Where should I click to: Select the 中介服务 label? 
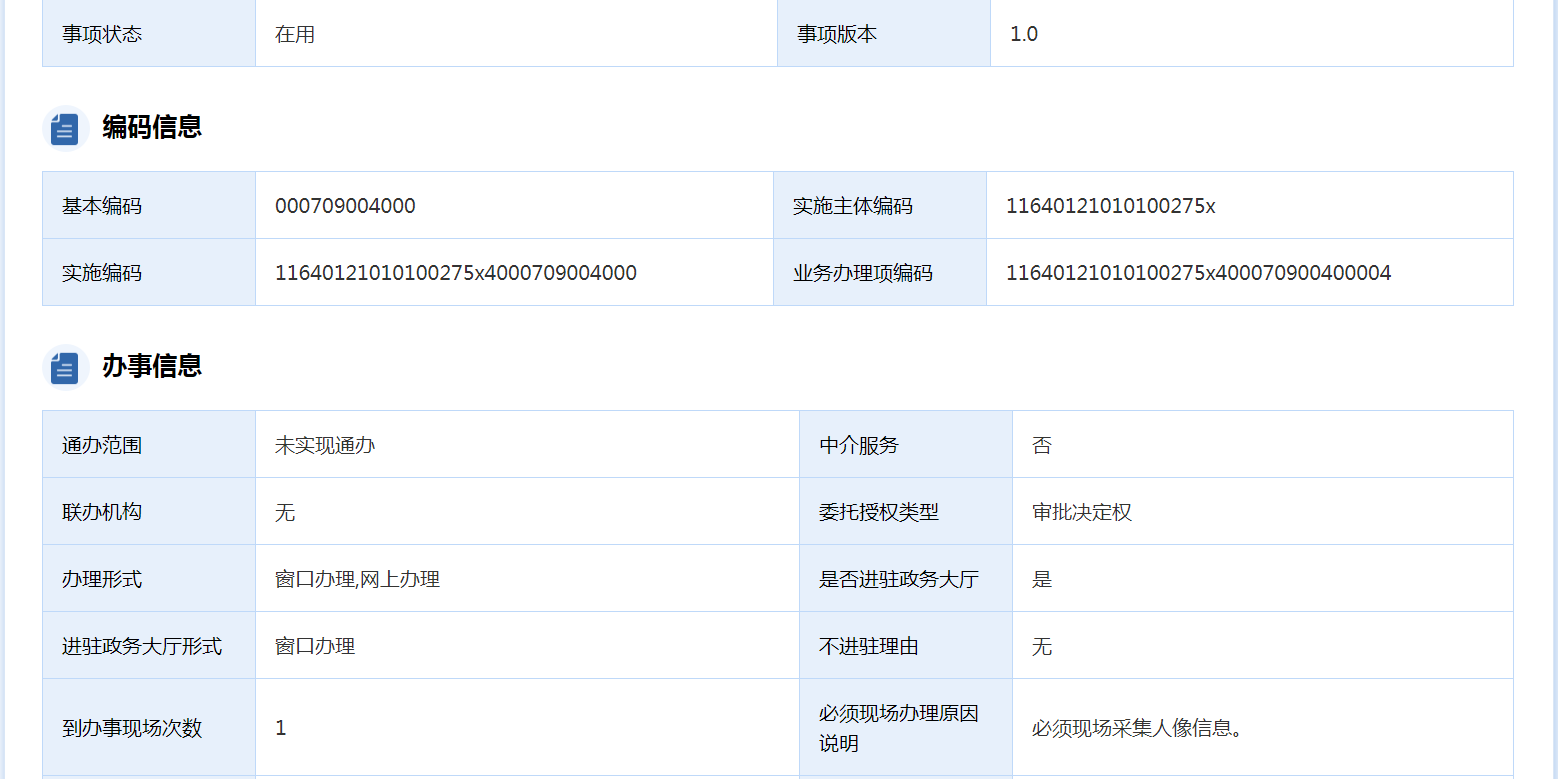pyautogui.click(x=859, y=445)
